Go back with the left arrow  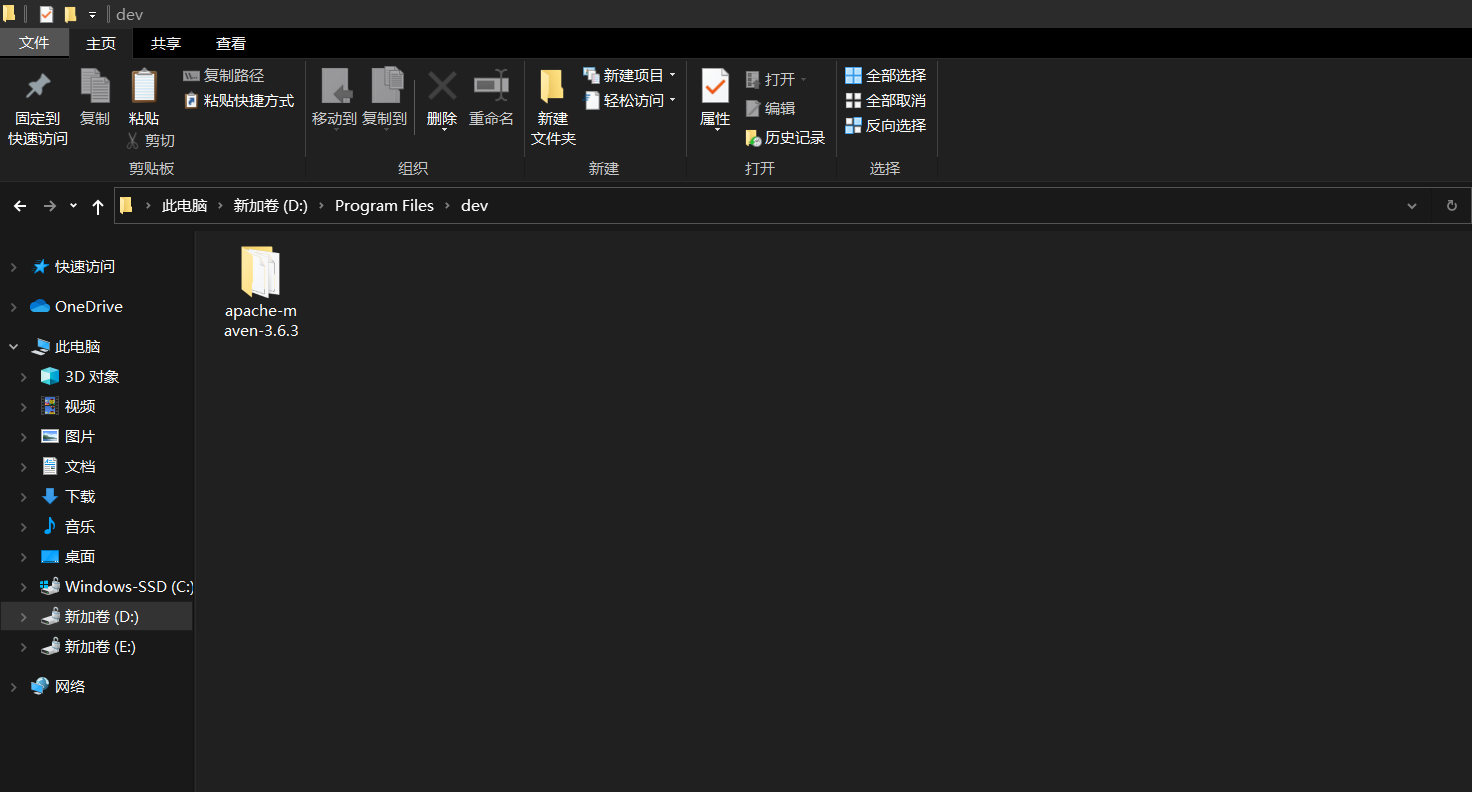20,206
